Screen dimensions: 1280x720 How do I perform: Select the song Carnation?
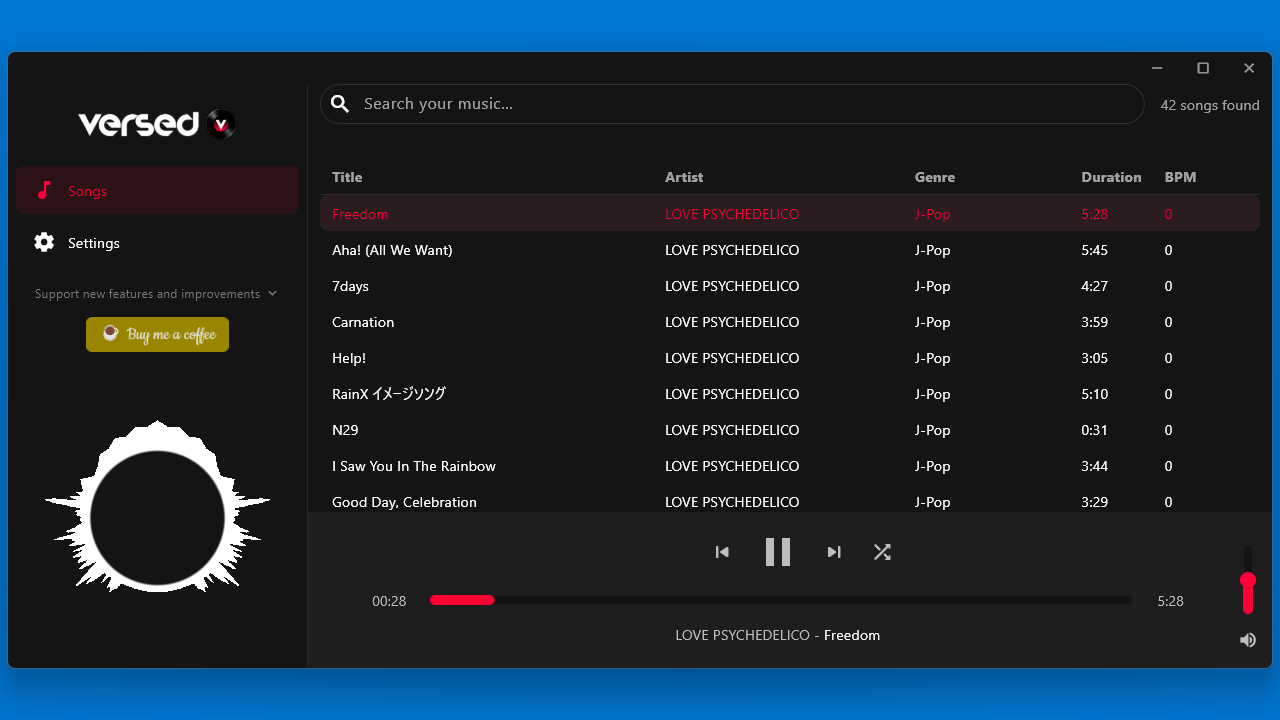790,322
